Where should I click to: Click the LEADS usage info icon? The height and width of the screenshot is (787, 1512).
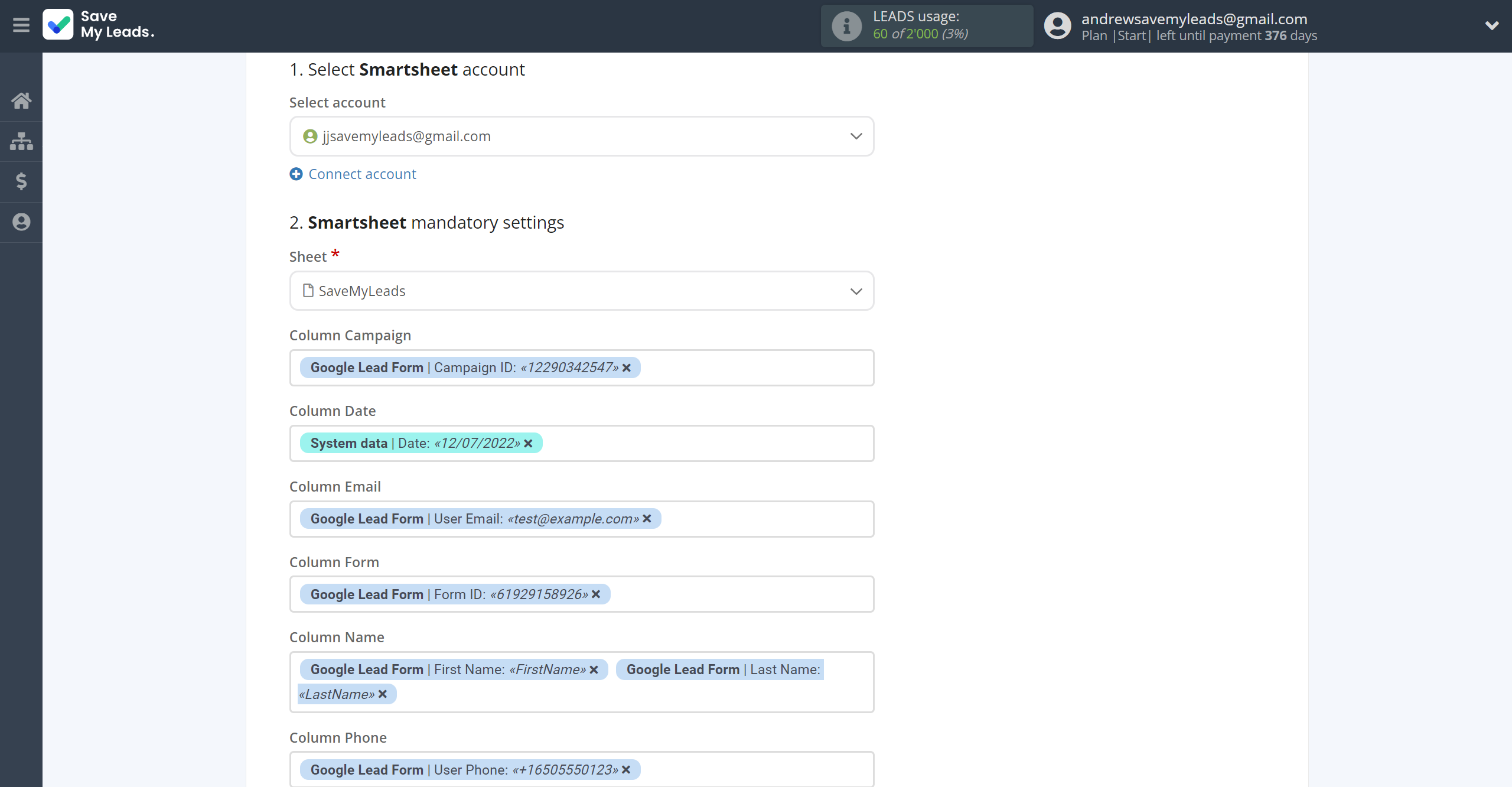coord(847,25)
